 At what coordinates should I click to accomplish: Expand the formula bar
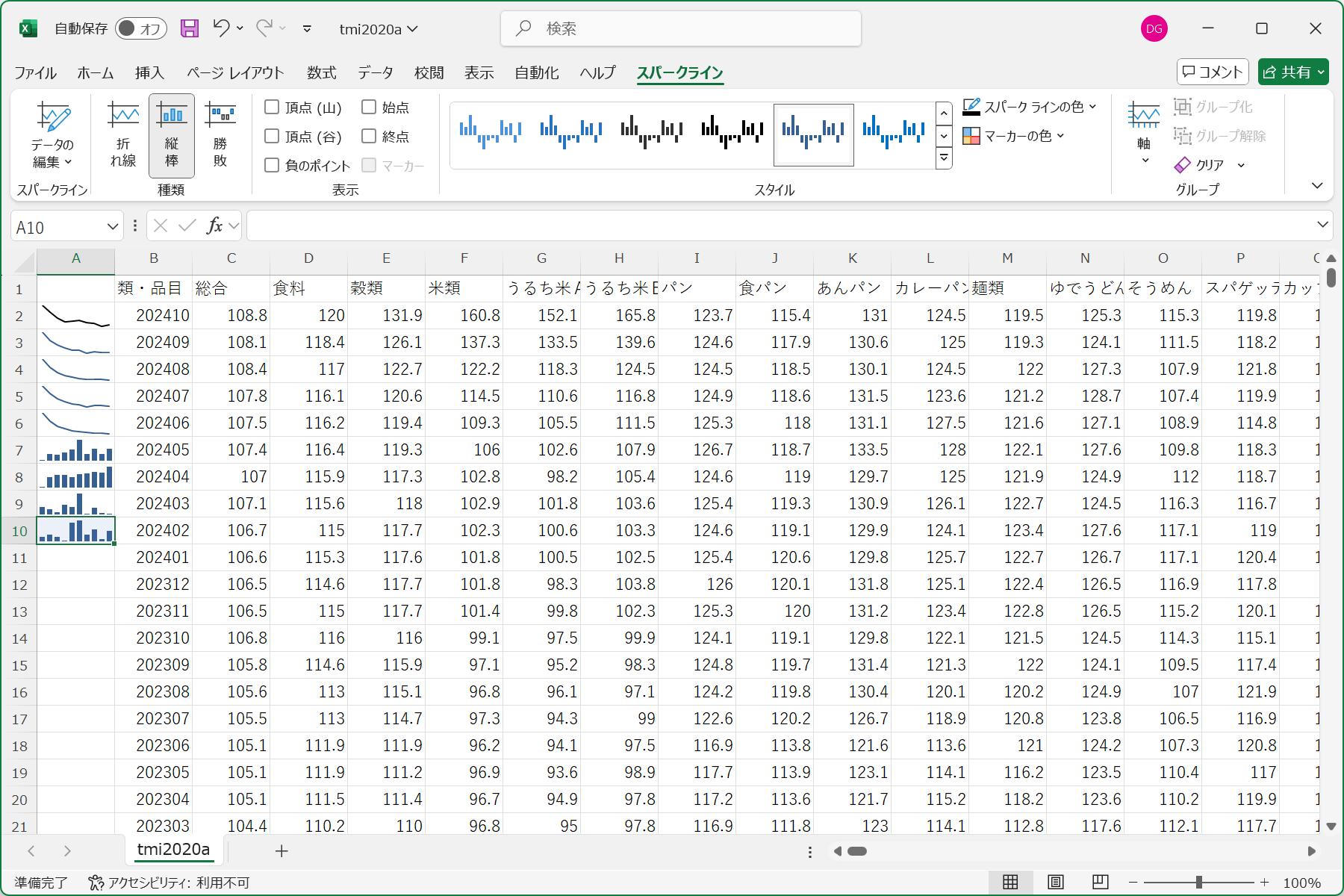(1322, 225)
